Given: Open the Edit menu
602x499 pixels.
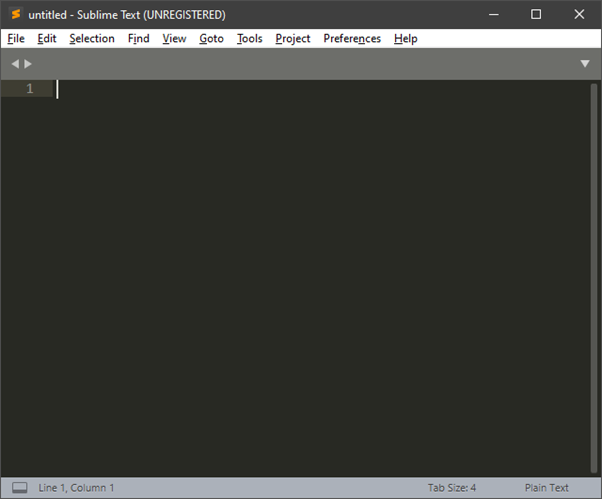Looking at the screenshot, I should pos(47,38).
